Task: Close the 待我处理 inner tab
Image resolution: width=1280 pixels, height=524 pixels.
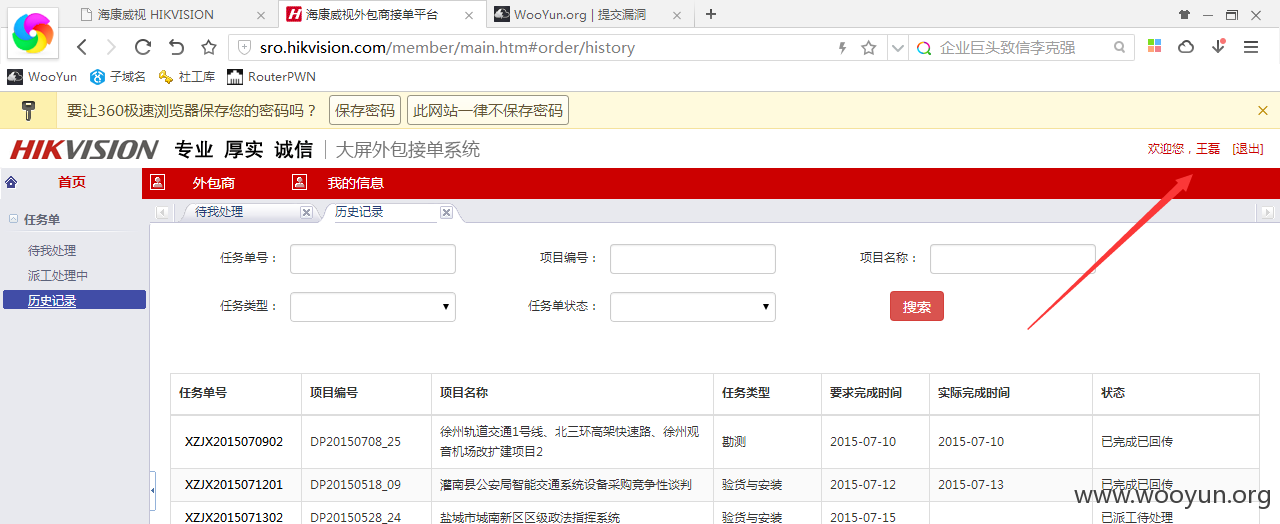Action: tap(306, 212)
